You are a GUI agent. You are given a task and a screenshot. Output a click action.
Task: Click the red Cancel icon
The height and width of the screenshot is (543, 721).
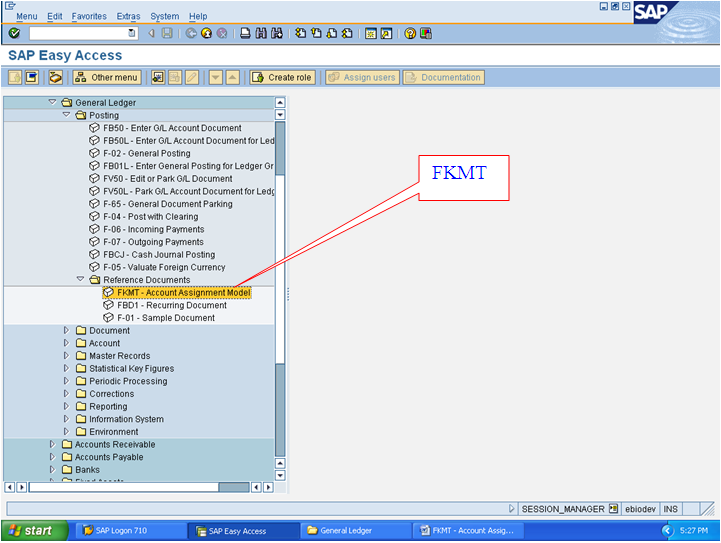click(222, 33)
